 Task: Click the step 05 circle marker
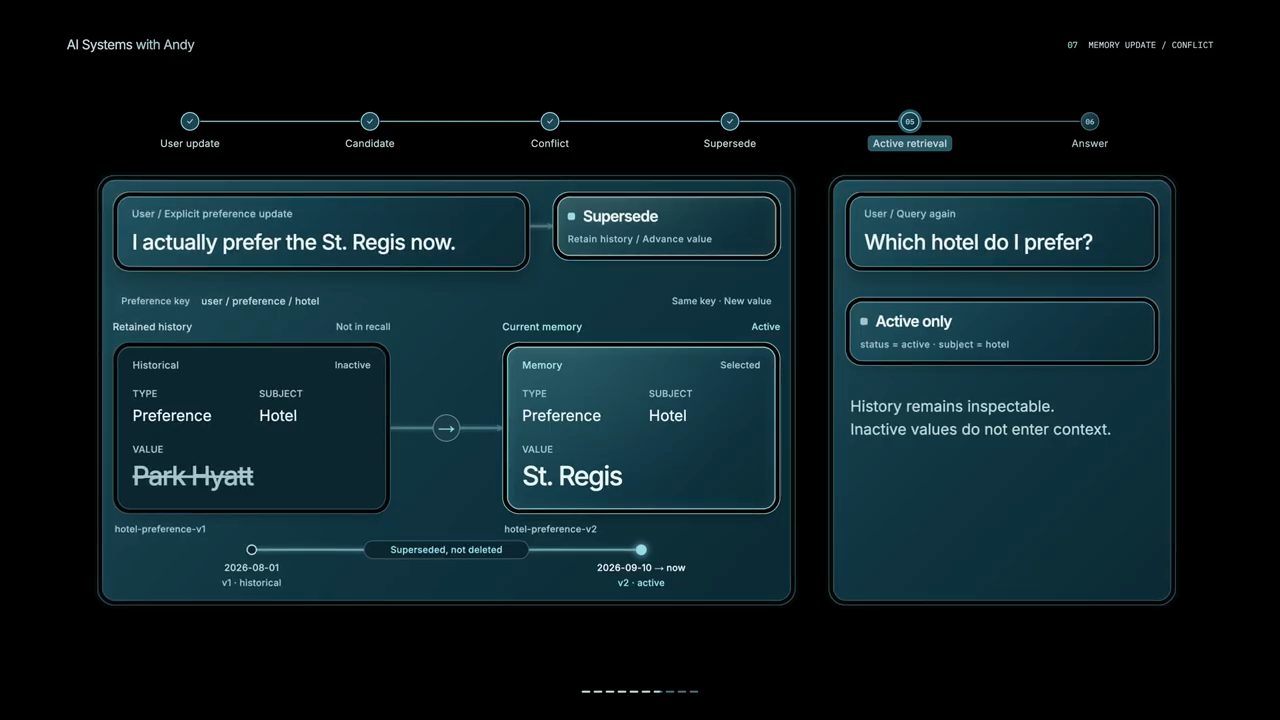(x=909, y=121)
